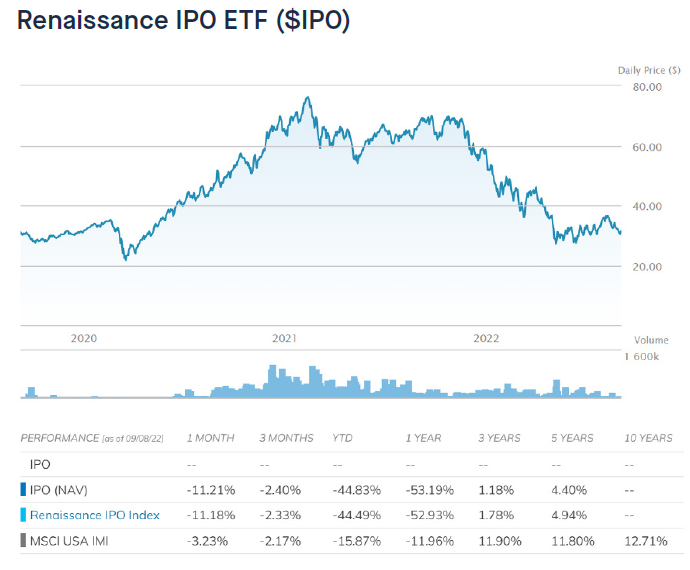Click the Renaissance IPO ETF ($IPO) title
The width and height of the screenshot is (690, 570).
tap(183, 22)
